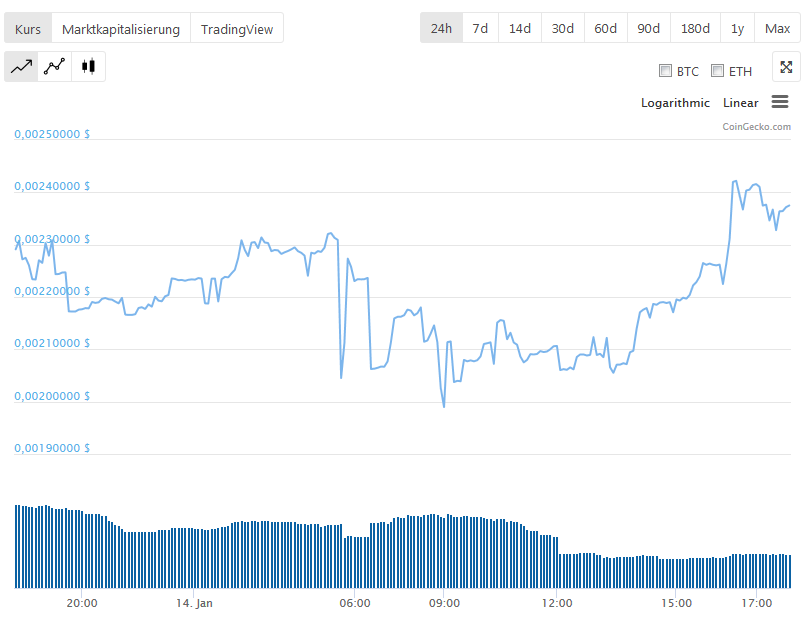Select the simple line chart icon
The width and height of the screenshot is (803, 624).
coord(21,67)
